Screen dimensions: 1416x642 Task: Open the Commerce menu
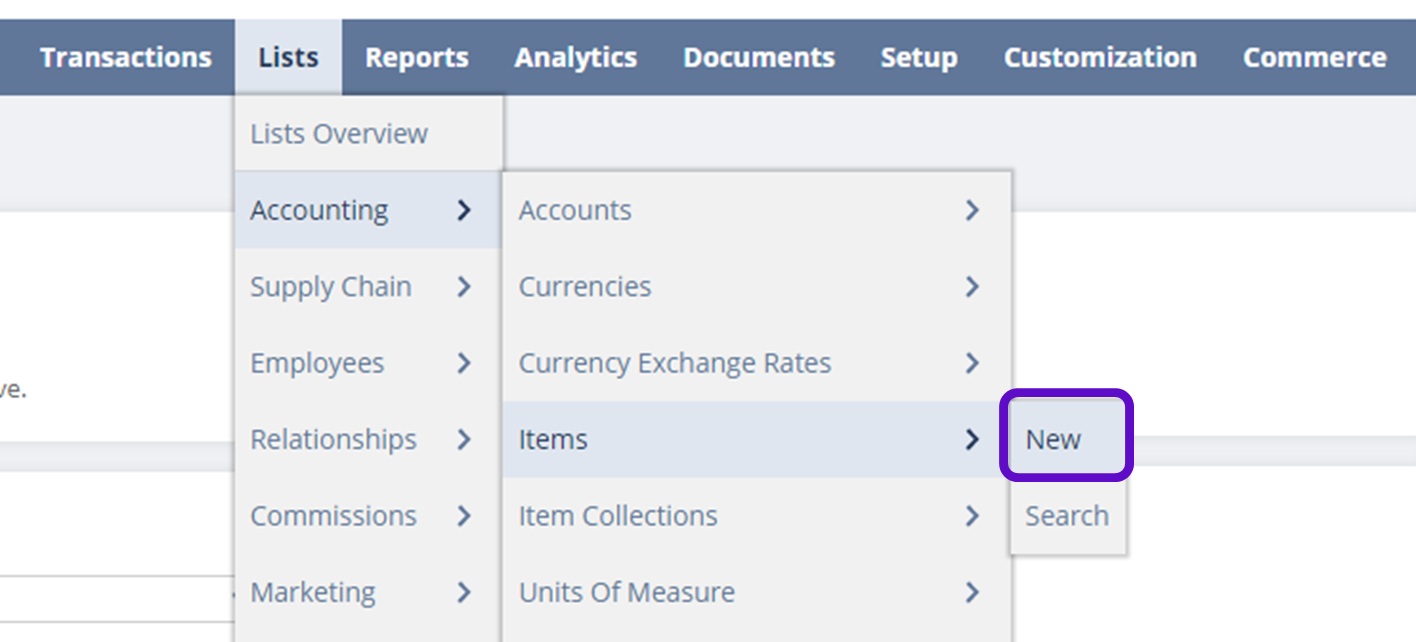(x=1313, y=58)
